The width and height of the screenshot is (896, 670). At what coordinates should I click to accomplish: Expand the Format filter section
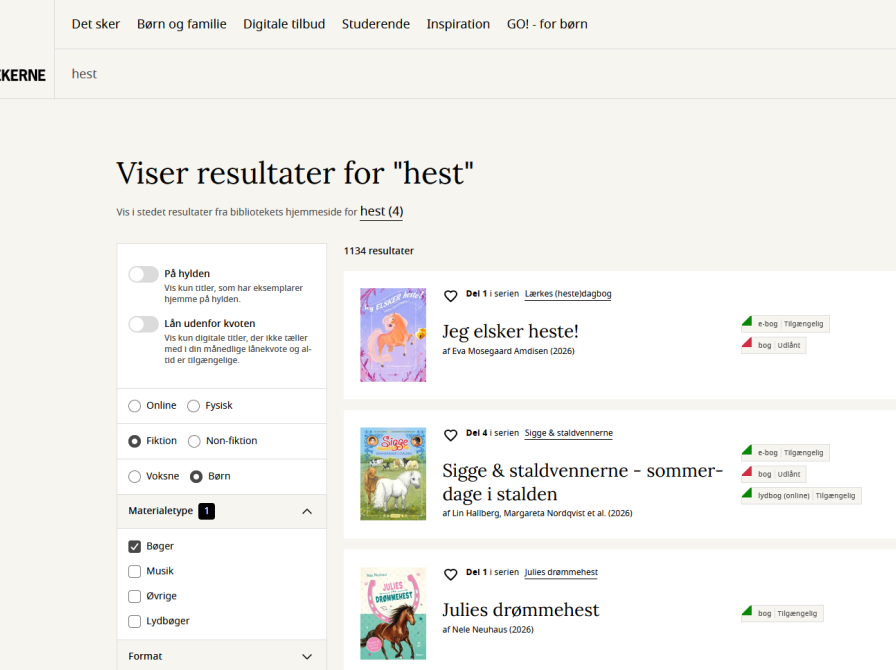pyautogui.click(x=222, y=656)
